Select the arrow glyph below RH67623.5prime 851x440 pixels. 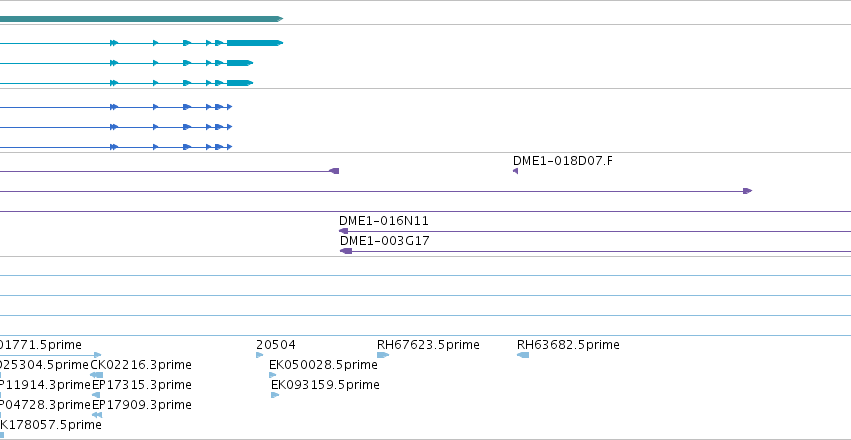383,355
